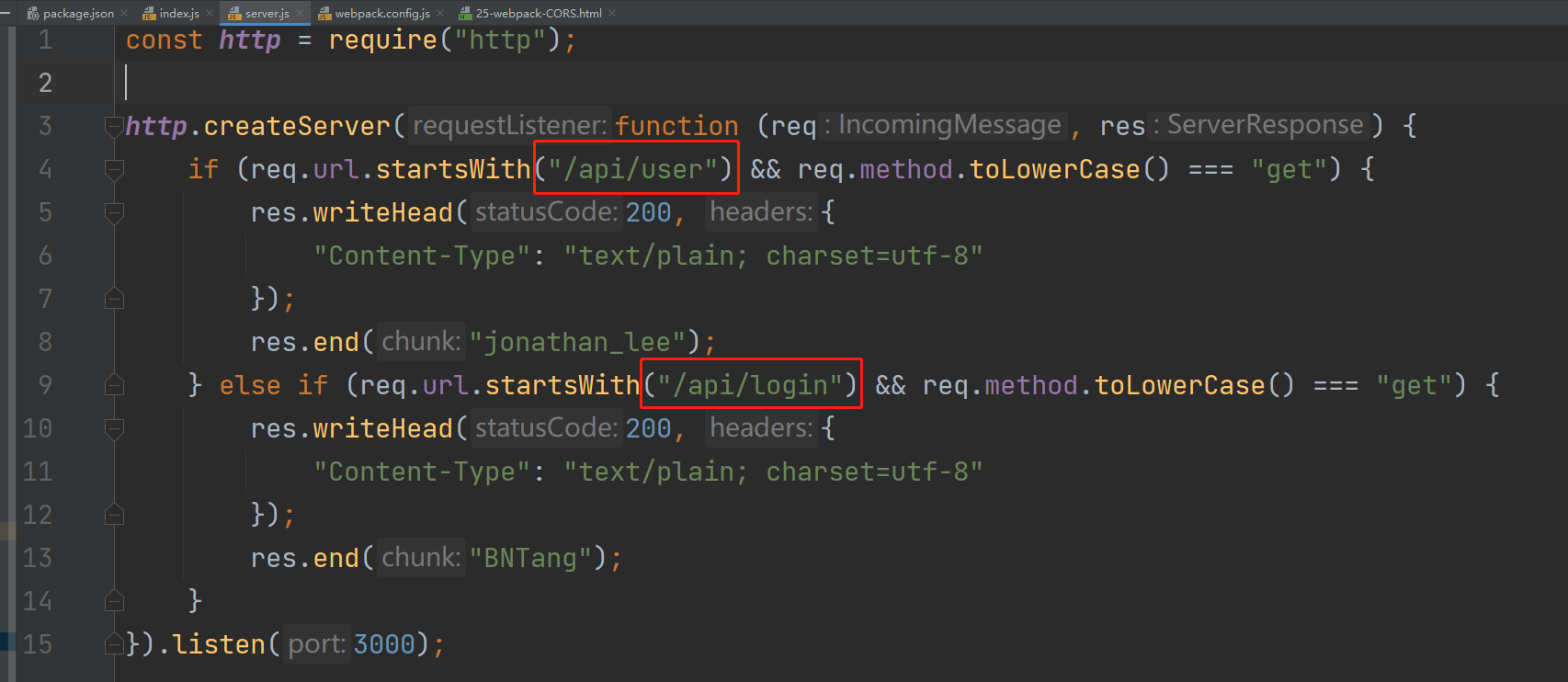Click line number 8 in the gutter
The image size is (1568, 682).
pyautogui.click(x=45, y=342)
